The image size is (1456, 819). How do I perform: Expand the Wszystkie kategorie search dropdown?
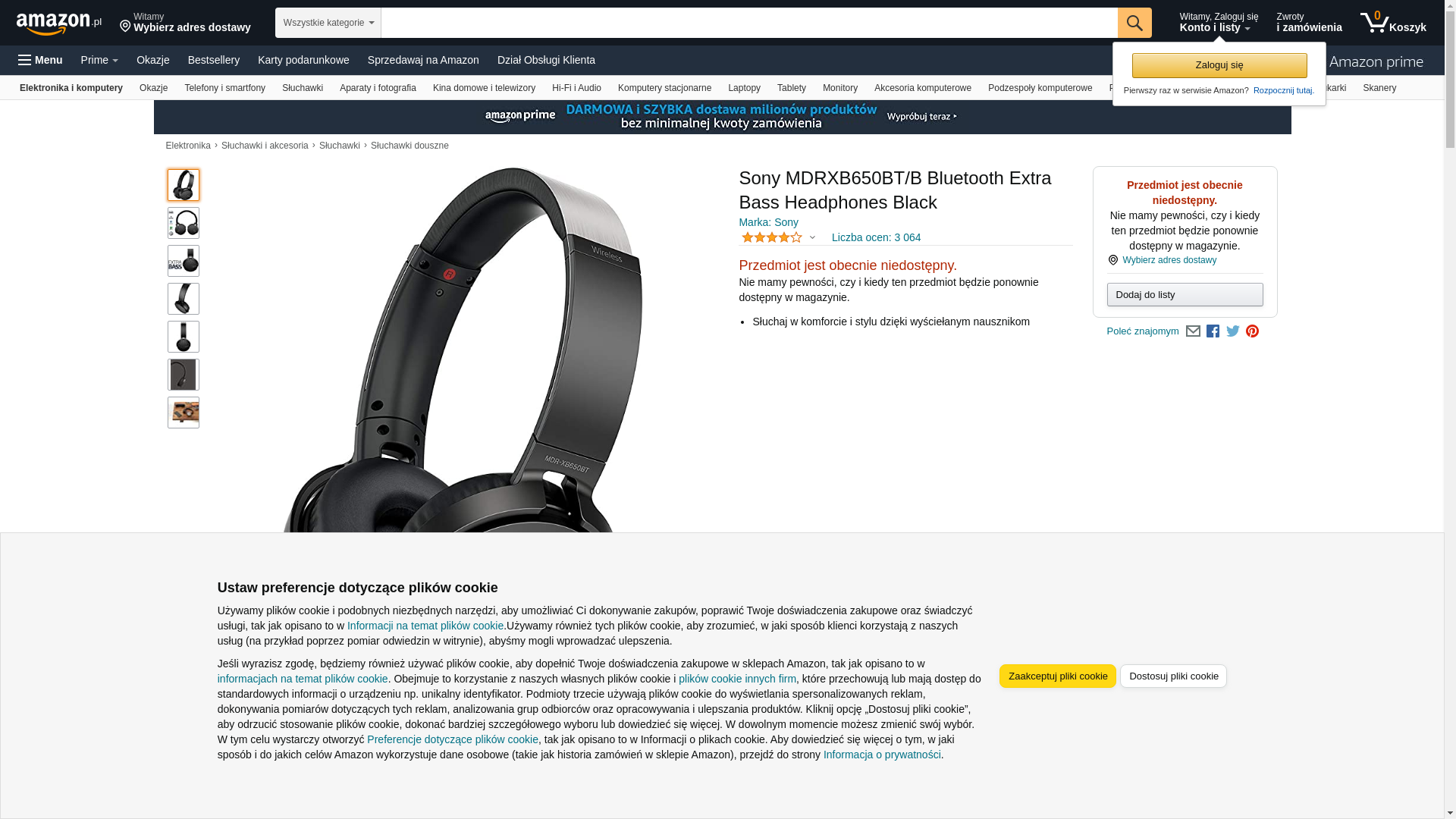[x=328, y=23]
